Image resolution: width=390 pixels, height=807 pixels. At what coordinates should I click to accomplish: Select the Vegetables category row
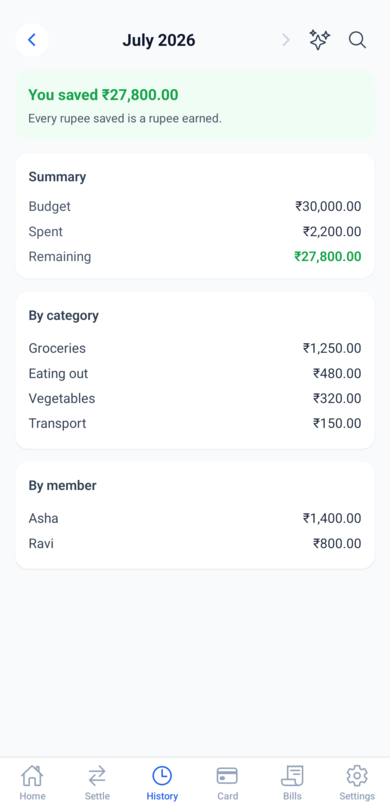point(195,399)
